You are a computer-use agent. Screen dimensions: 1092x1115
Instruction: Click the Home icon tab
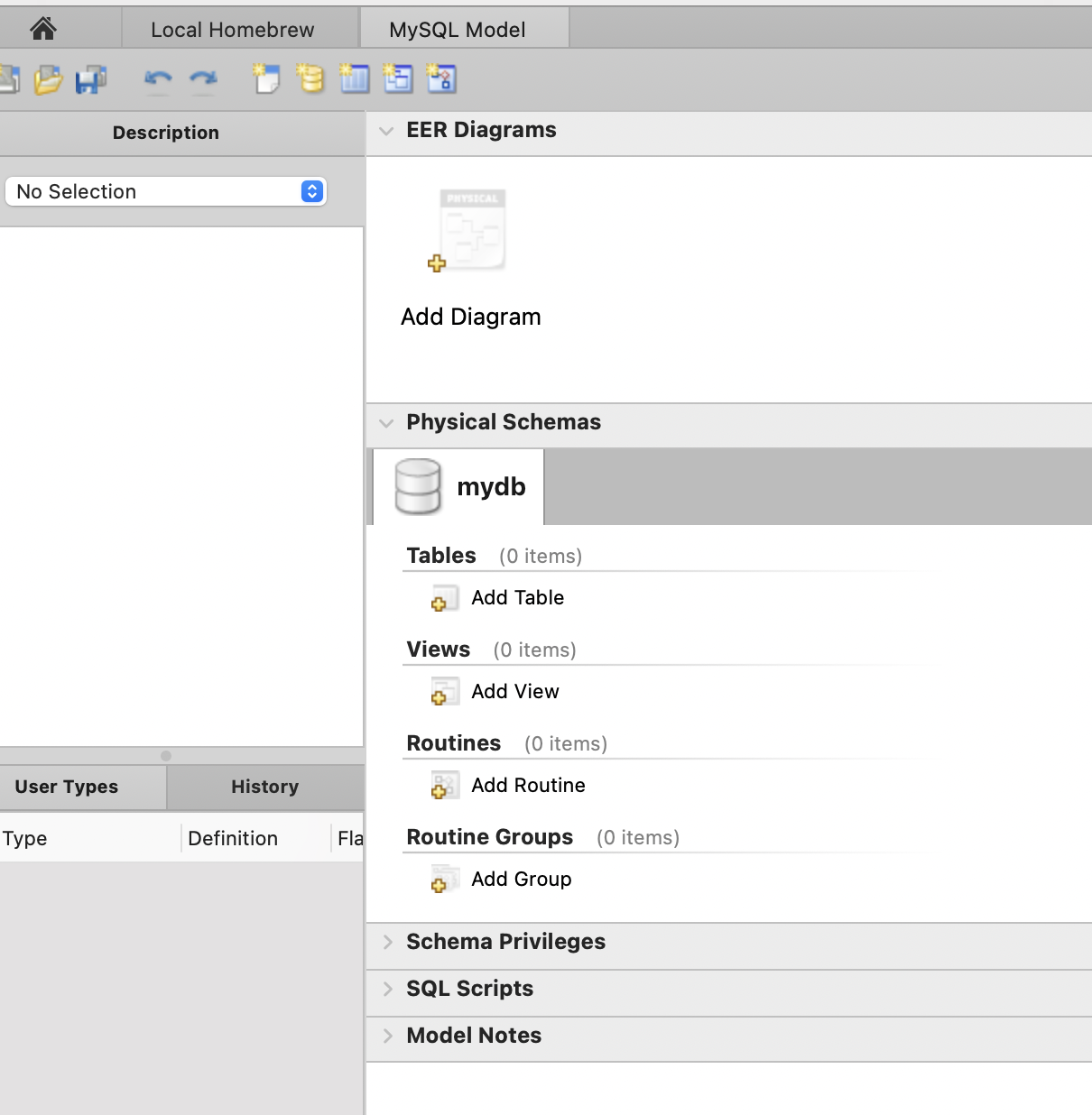42,30
